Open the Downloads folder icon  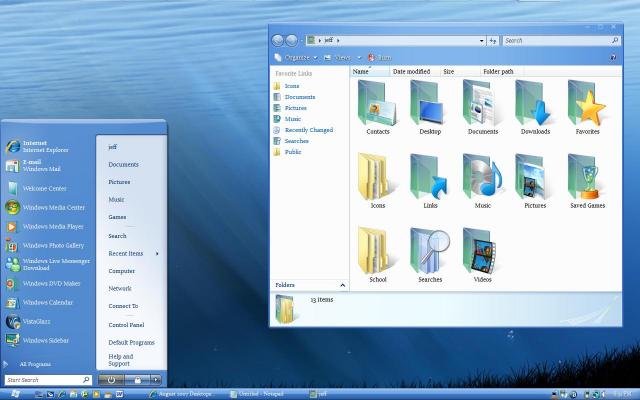point(535,107)
